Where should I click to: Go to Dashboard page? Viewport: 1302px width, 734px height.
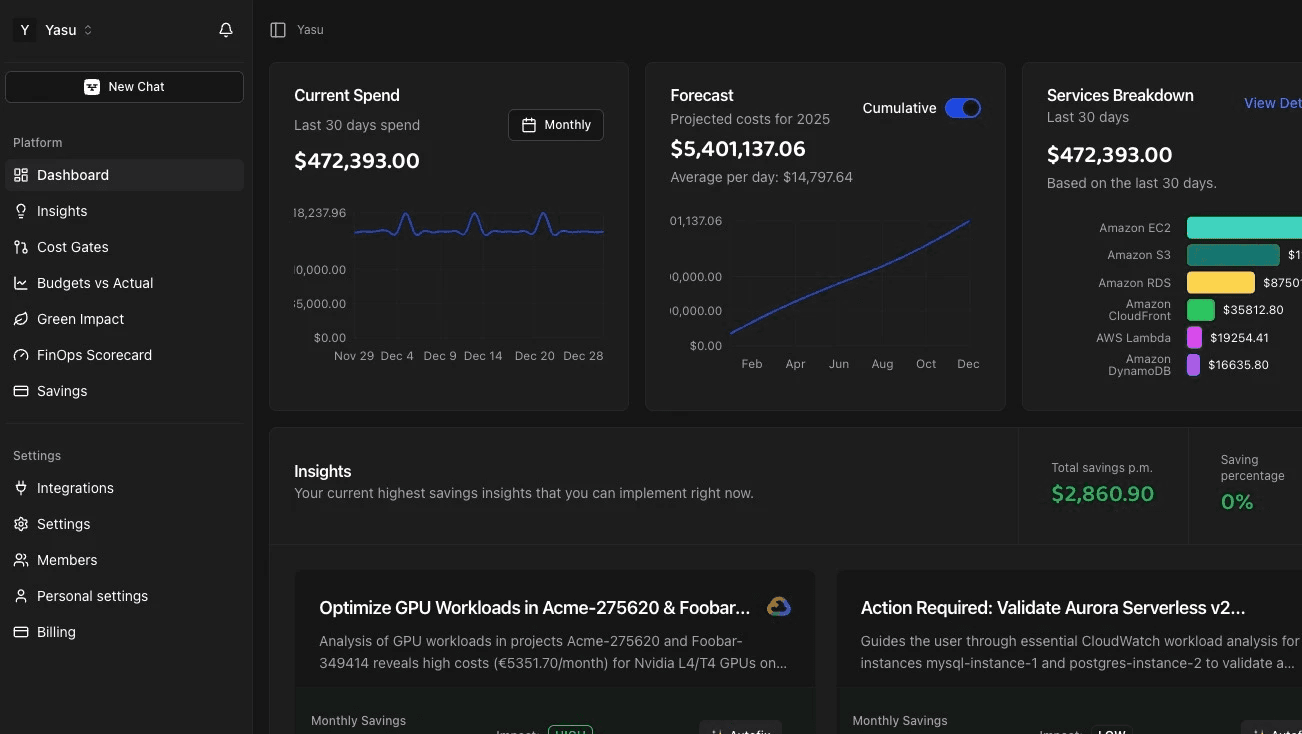(125, 175)
